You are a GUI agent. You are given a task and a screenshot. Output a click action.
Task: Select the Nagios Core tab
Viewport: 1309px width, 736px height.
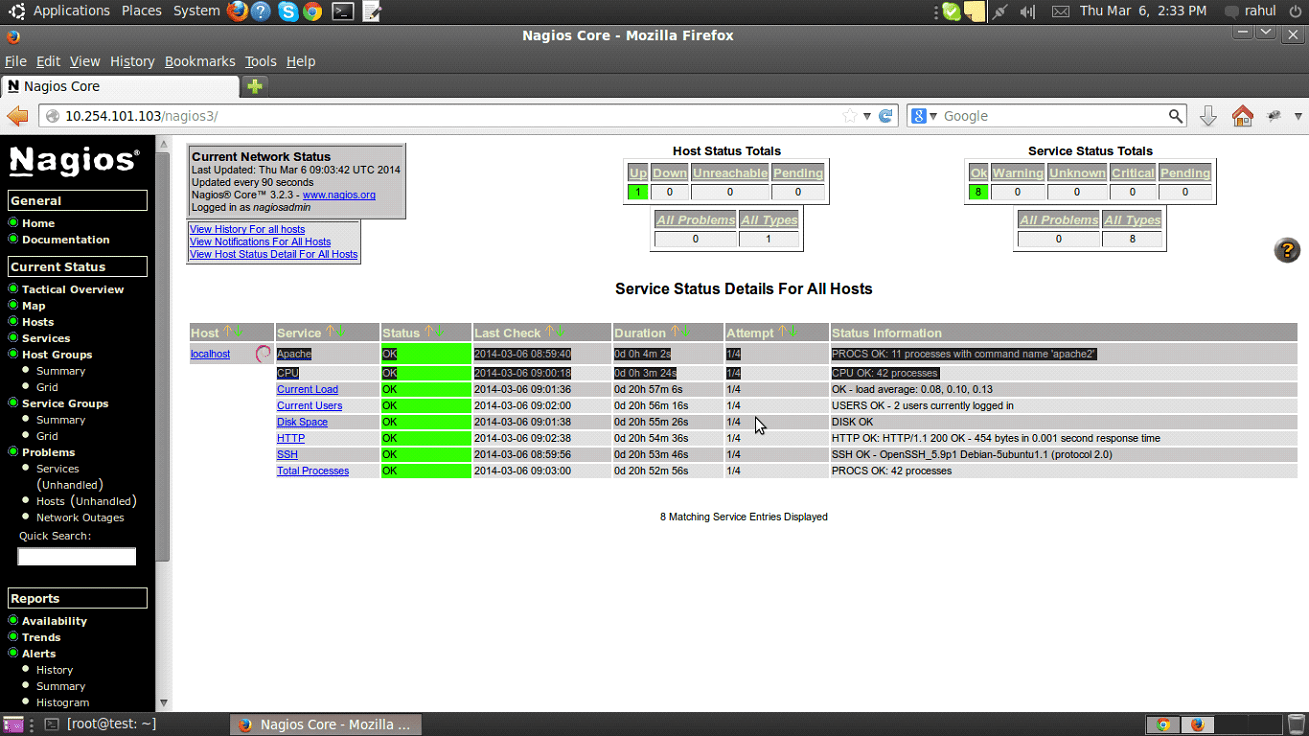(120, 86)
